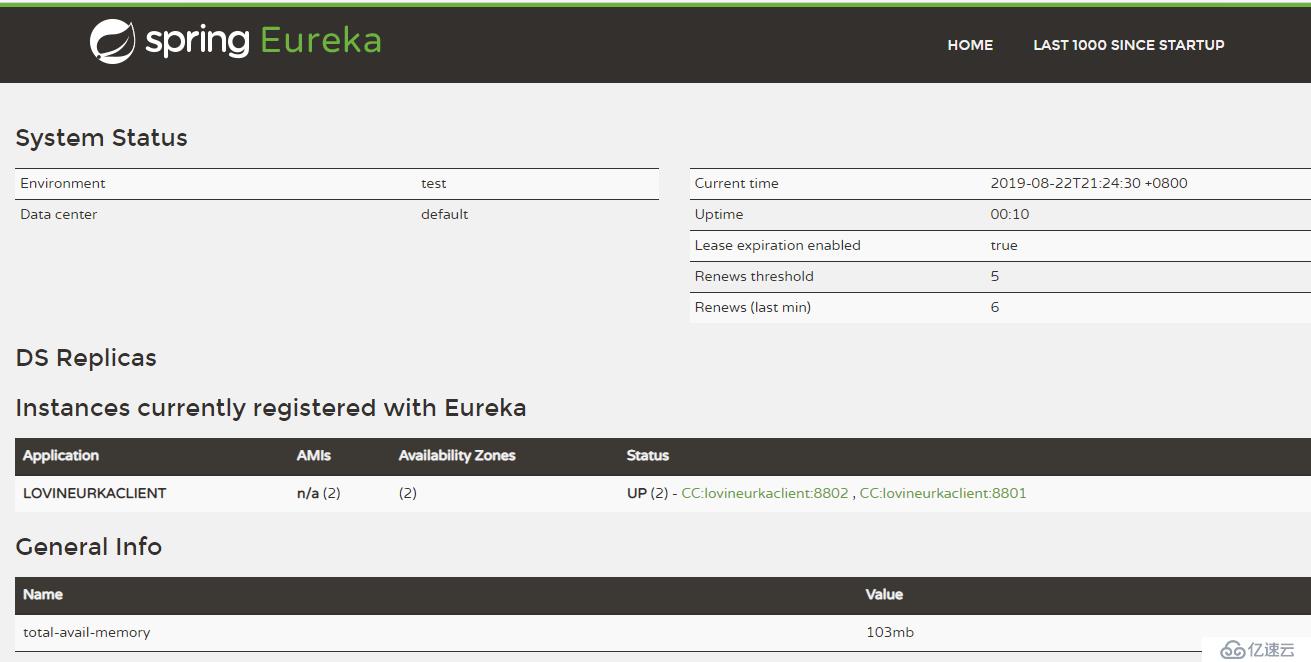The height and width of the screenshot is (662, 1311).
Task: Click the Application column header
Action: (61, 456)
